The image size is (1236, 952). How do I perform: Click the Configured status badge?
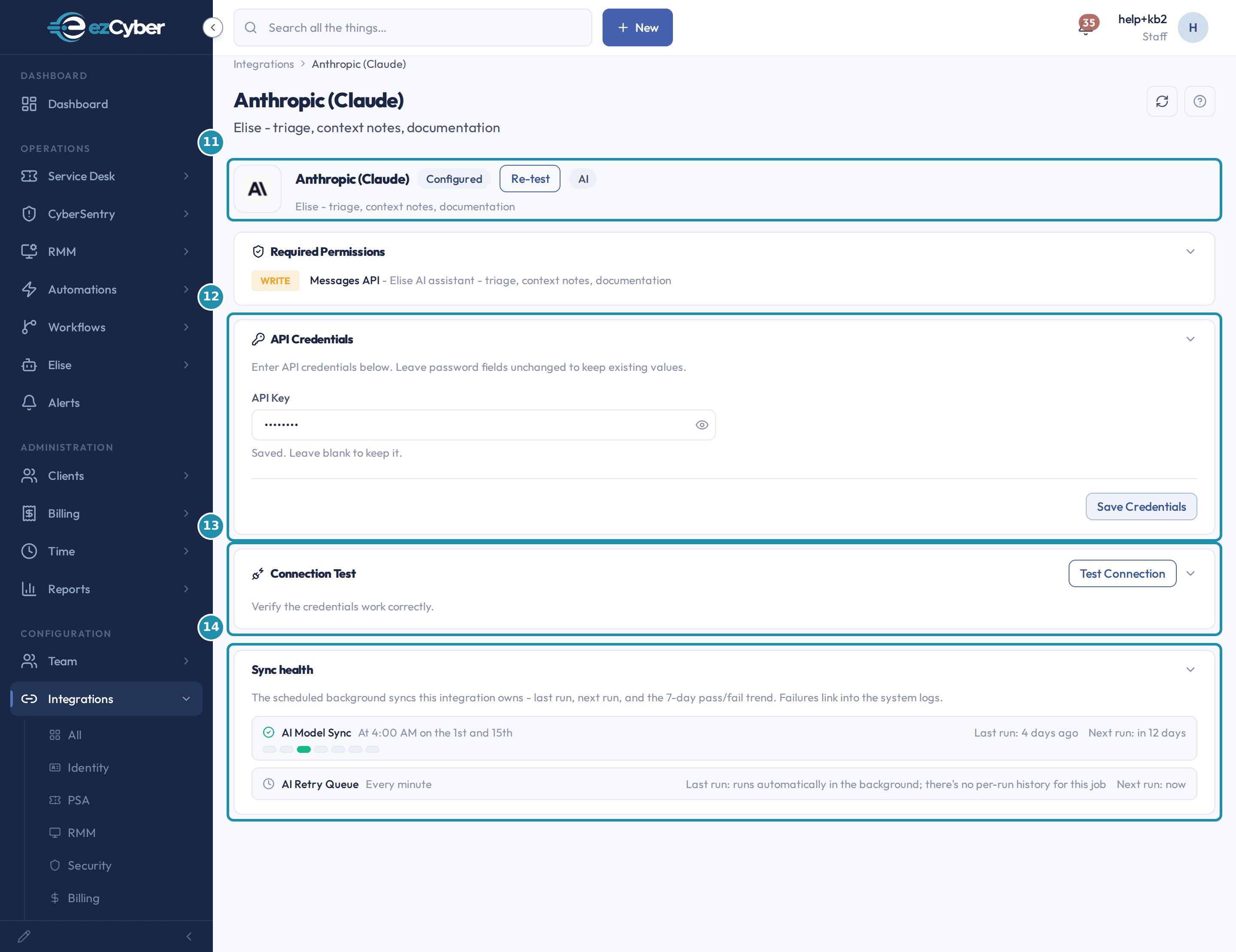tap(454, 179)
